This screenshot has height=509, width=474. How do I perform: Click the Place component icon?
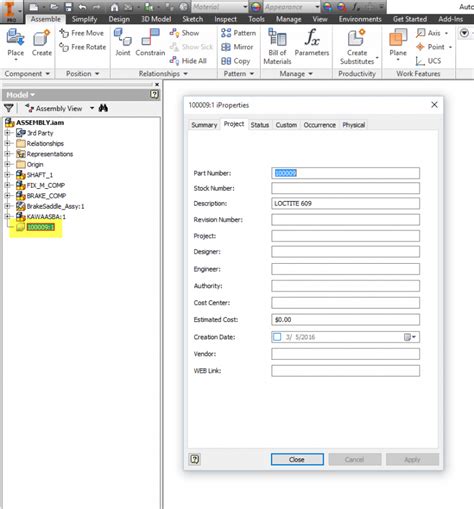pyautogui.click(x=15, y=37)
